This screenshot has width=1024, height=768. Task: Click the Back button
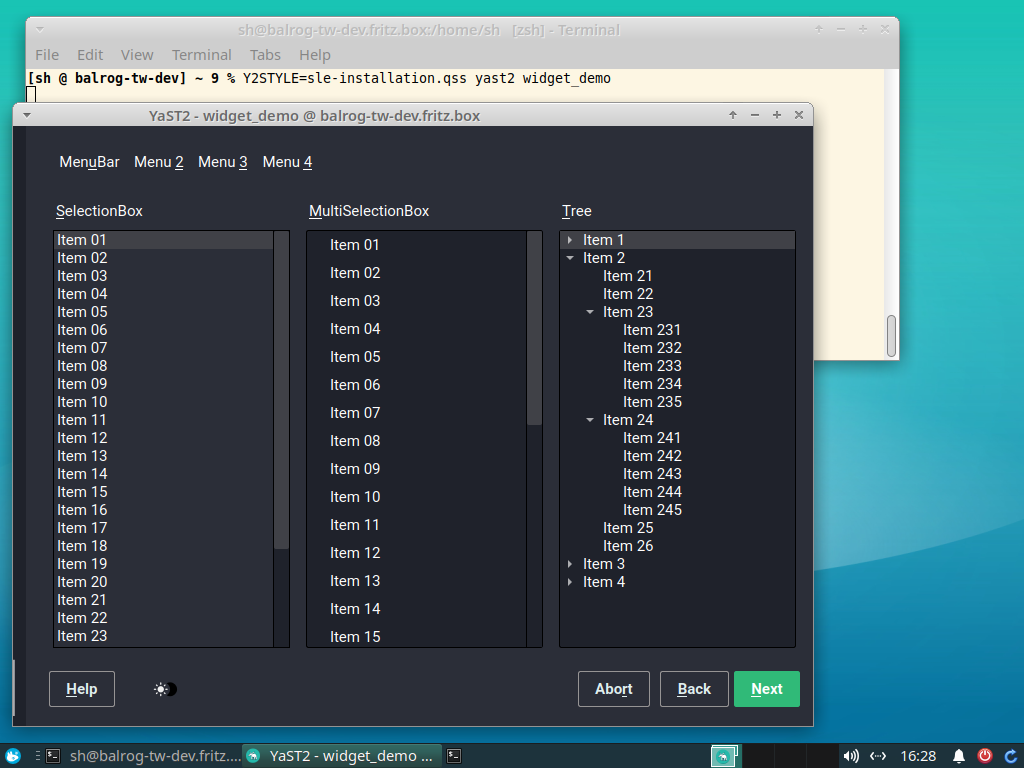tap(694, 689)
